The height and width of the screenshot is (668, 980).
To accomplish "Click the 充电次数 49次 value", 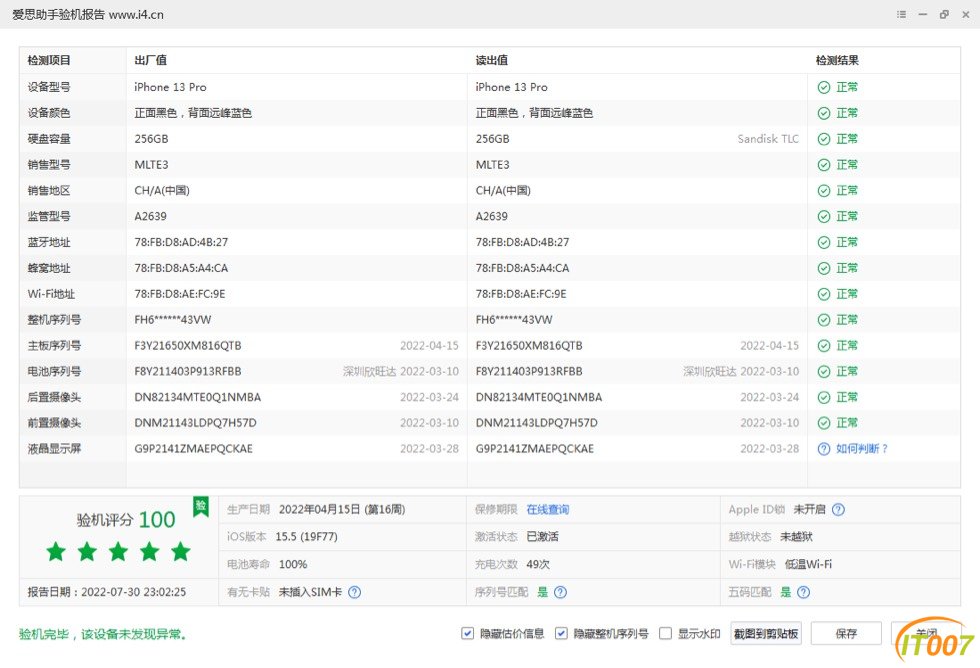I will coord(538,564).
